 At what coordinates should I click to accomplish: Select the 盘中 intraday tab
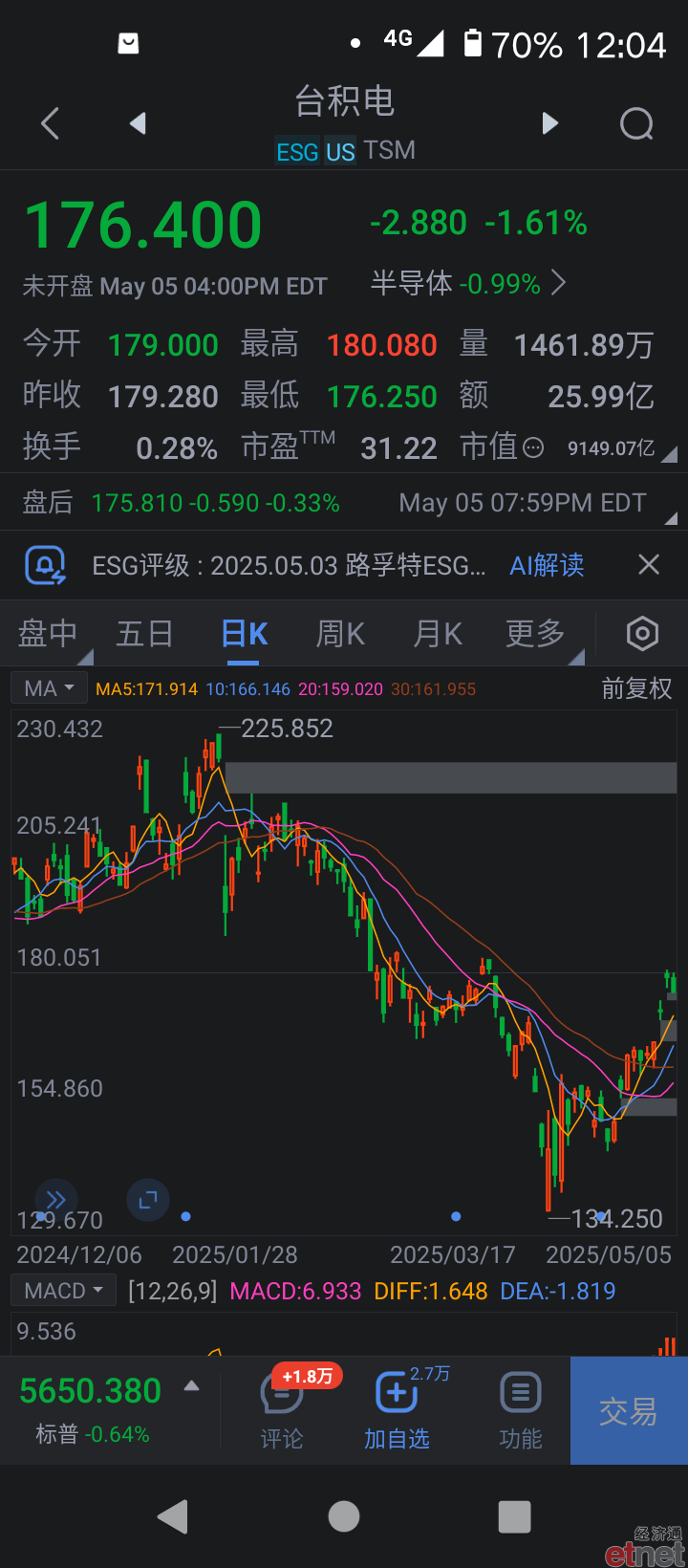[48, 633]
